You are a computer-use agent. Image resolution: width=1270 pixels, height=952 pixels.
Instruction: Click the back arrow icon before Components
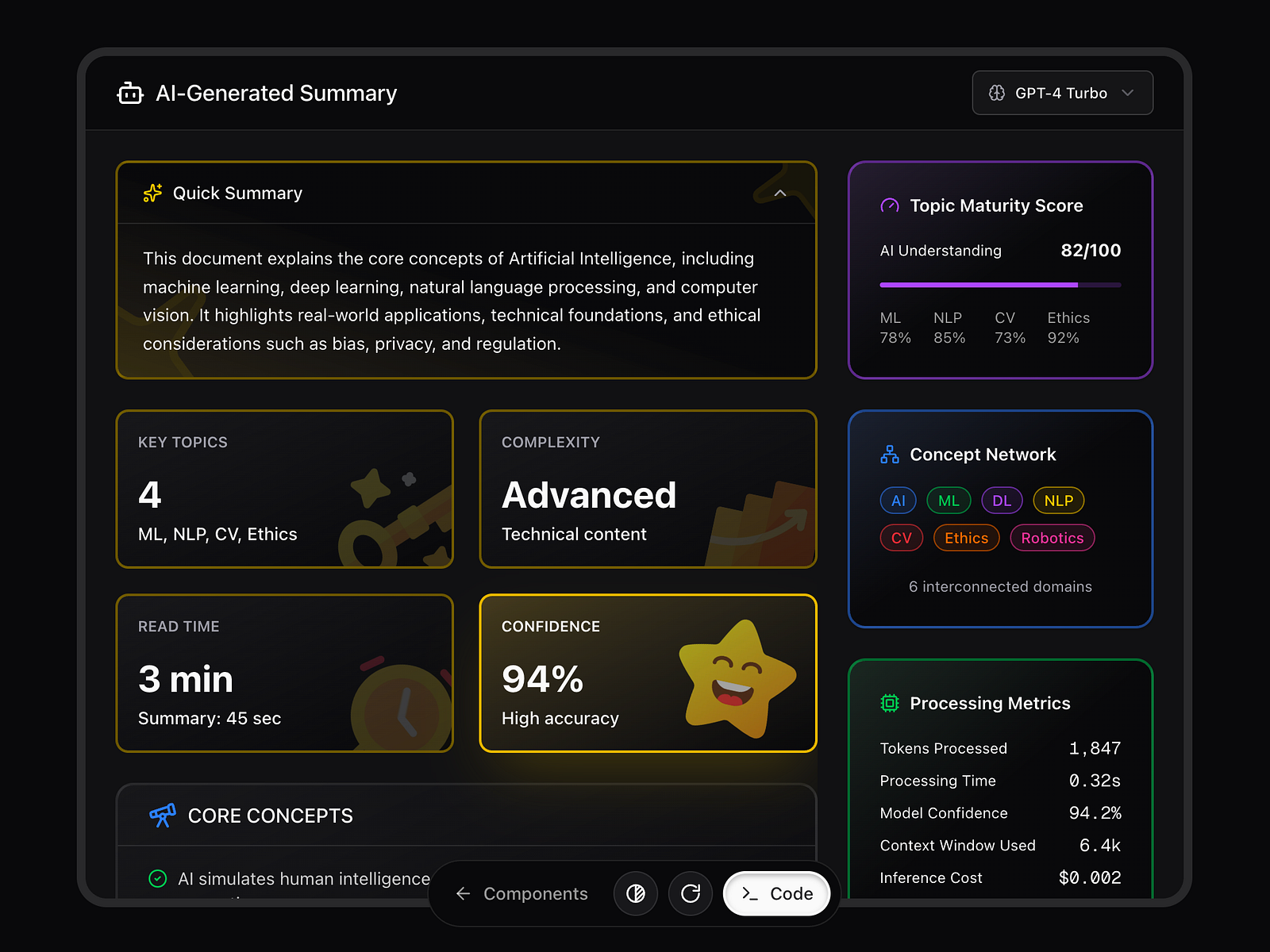464,894
